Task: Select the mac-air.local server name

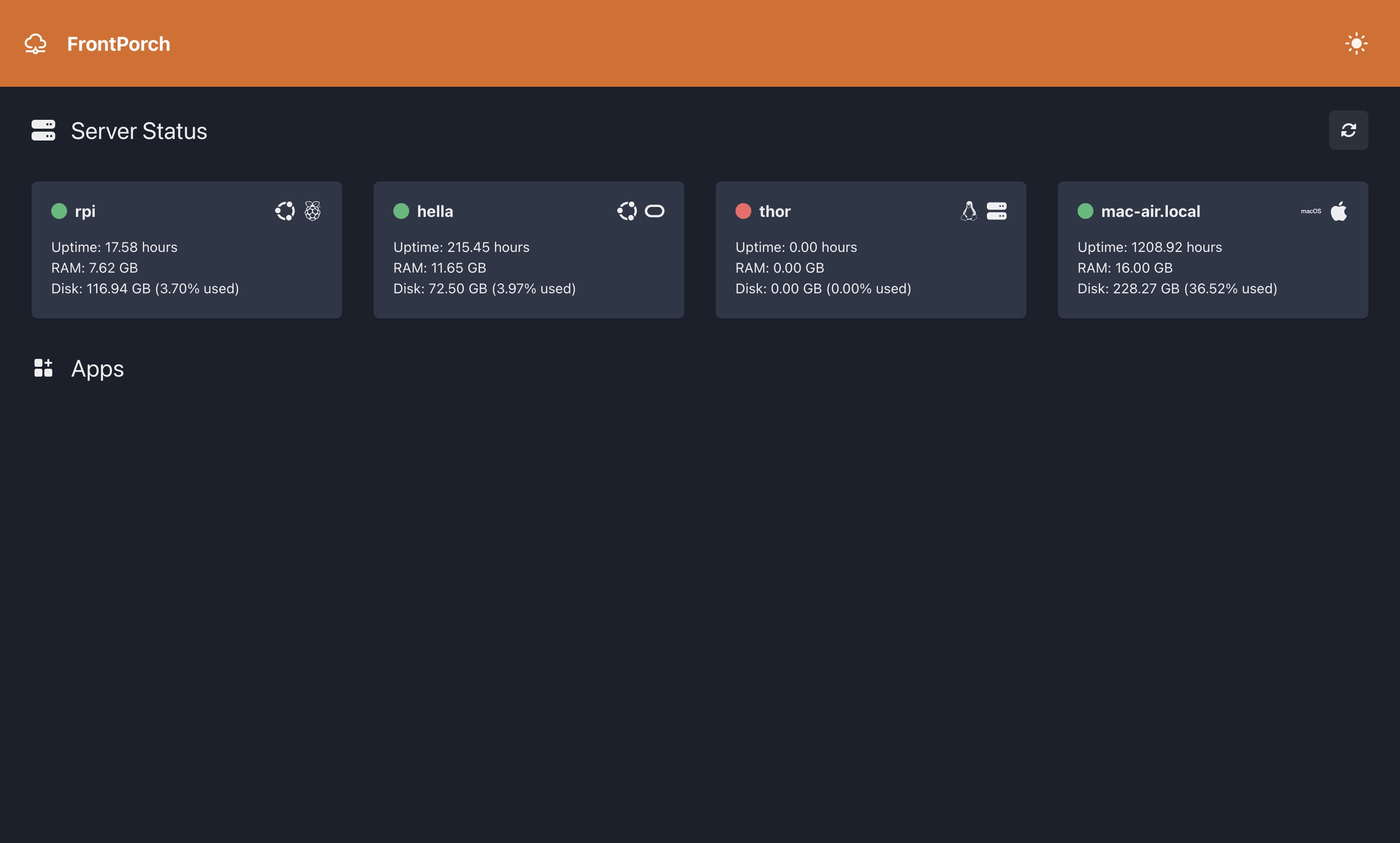Action: click(x=1151, y=211)
